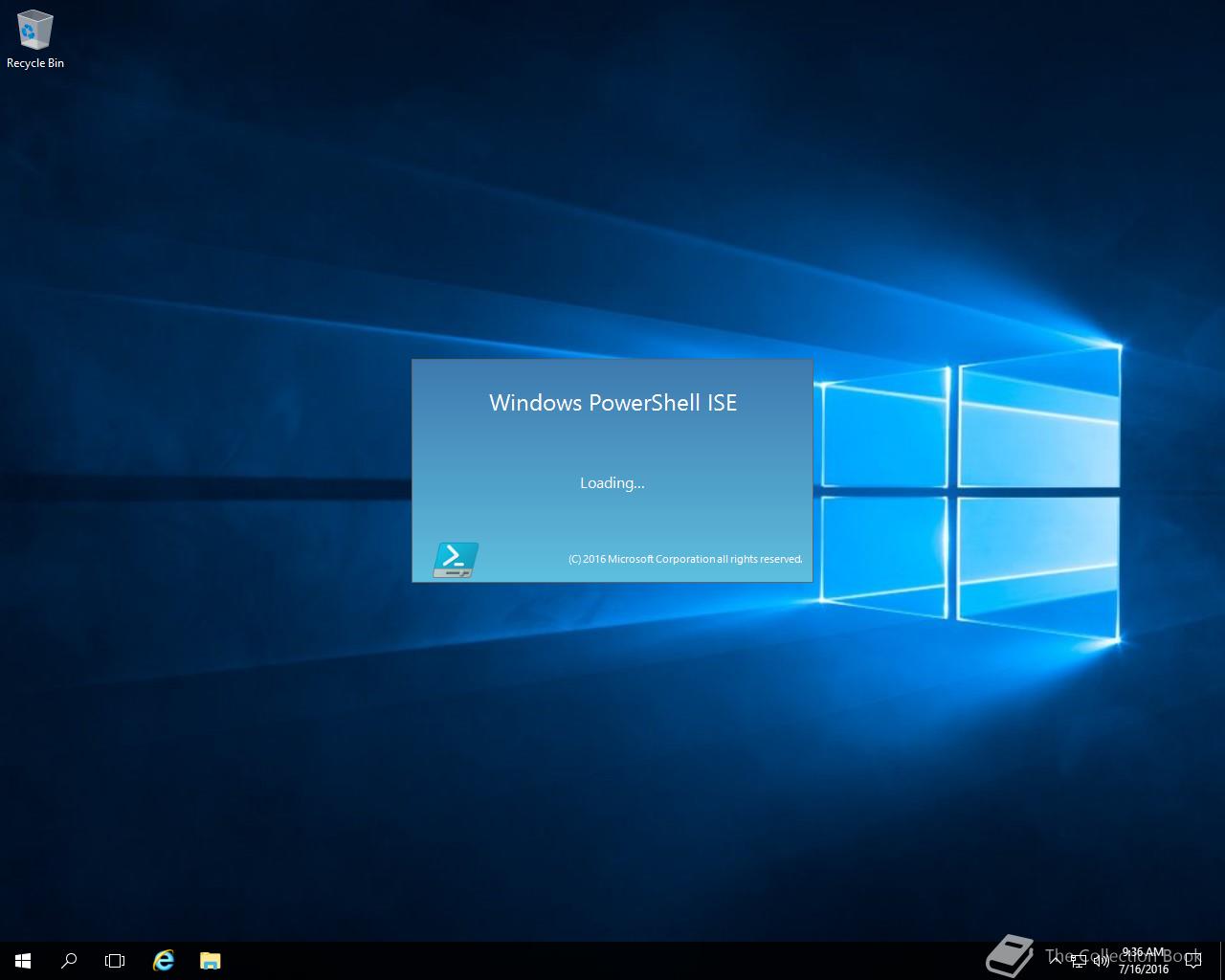
Task: Open Task View on the taskbar
Action: point(115,960)
